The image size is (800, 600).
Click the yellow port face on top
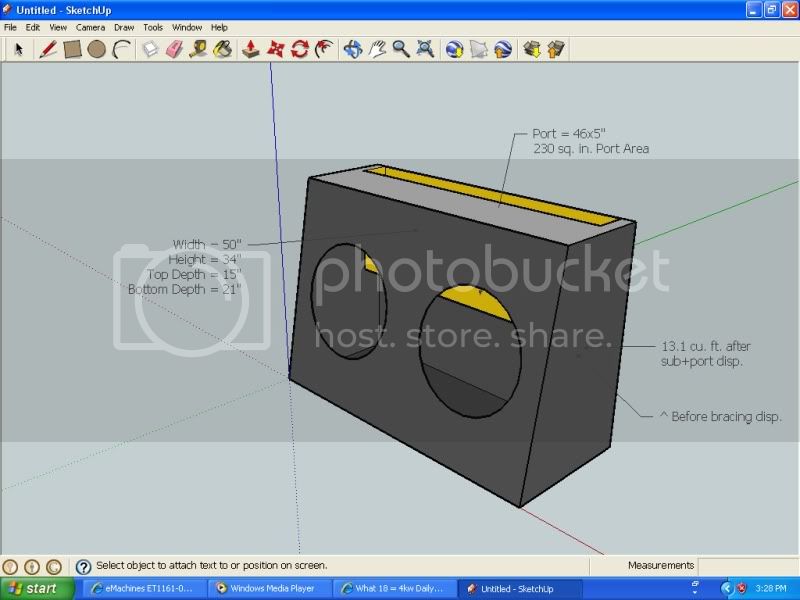(x=492, y=196)
